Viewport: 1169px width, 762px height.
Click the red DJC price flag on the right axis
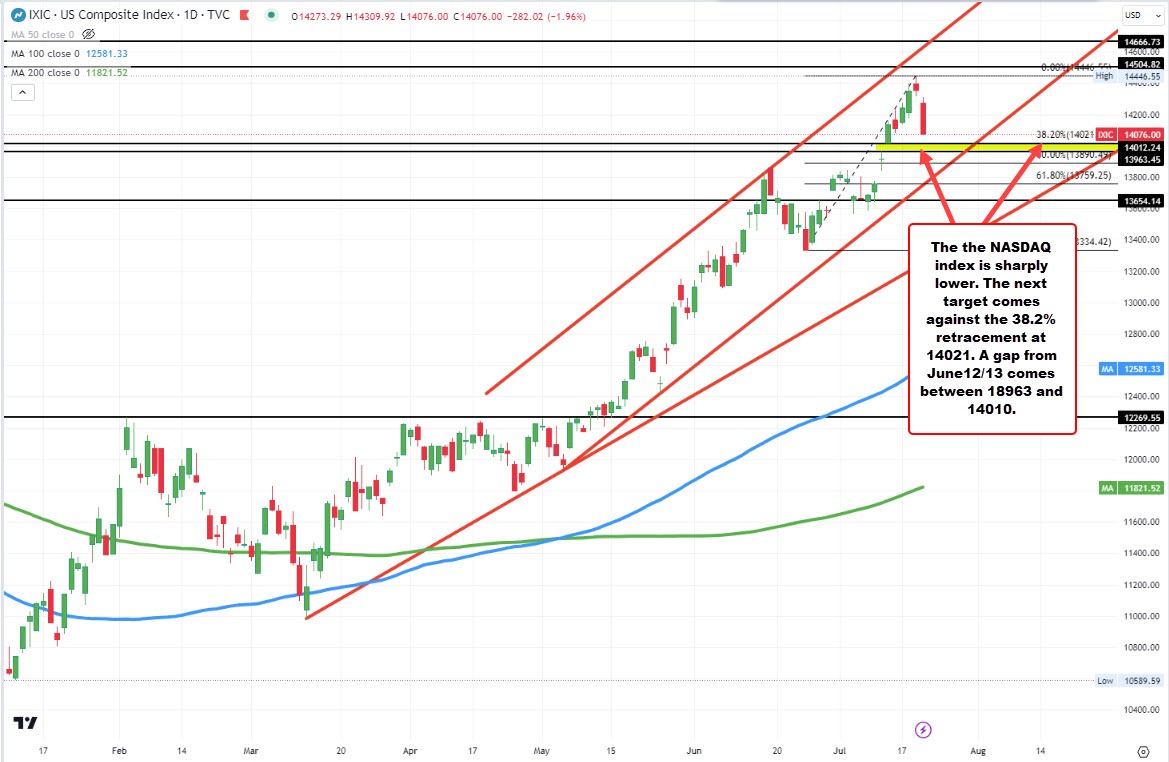point(1104,134)
